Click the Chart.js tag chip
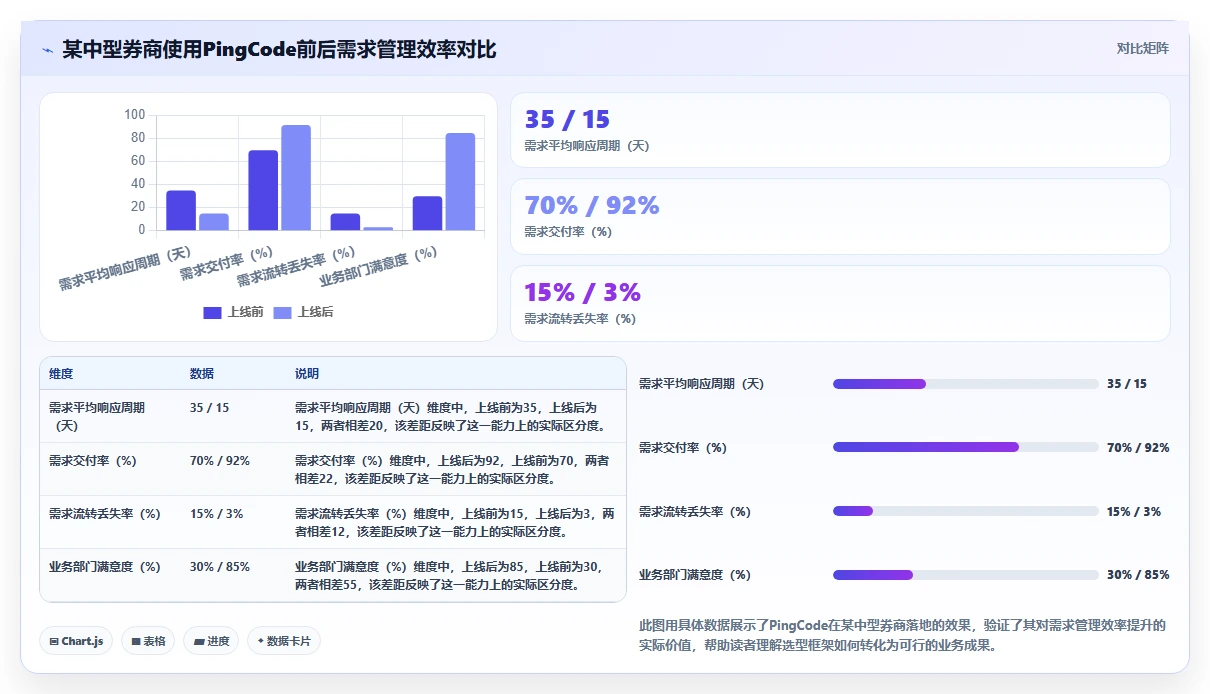The image size is (1210, 694). pos(76,641)
